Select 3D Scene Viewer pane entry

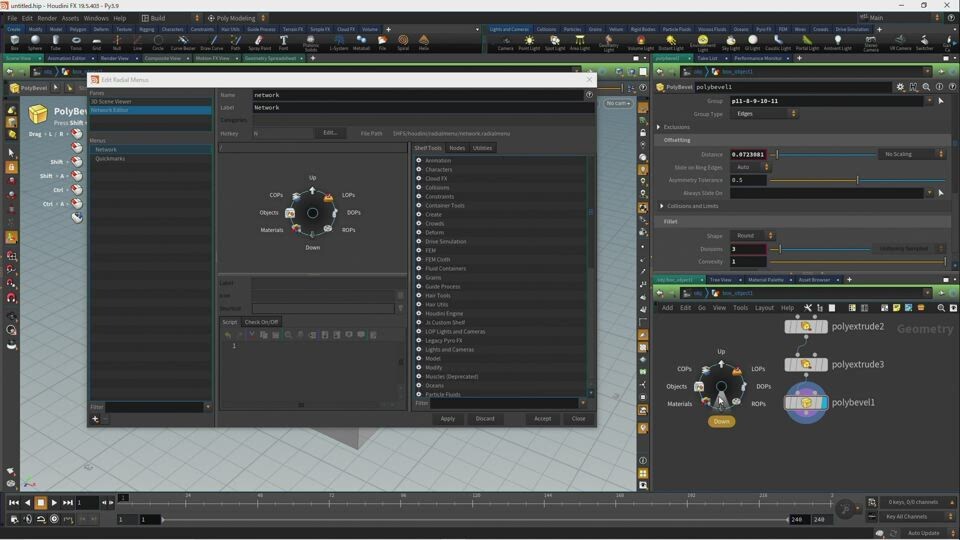(x=111, y=102)
